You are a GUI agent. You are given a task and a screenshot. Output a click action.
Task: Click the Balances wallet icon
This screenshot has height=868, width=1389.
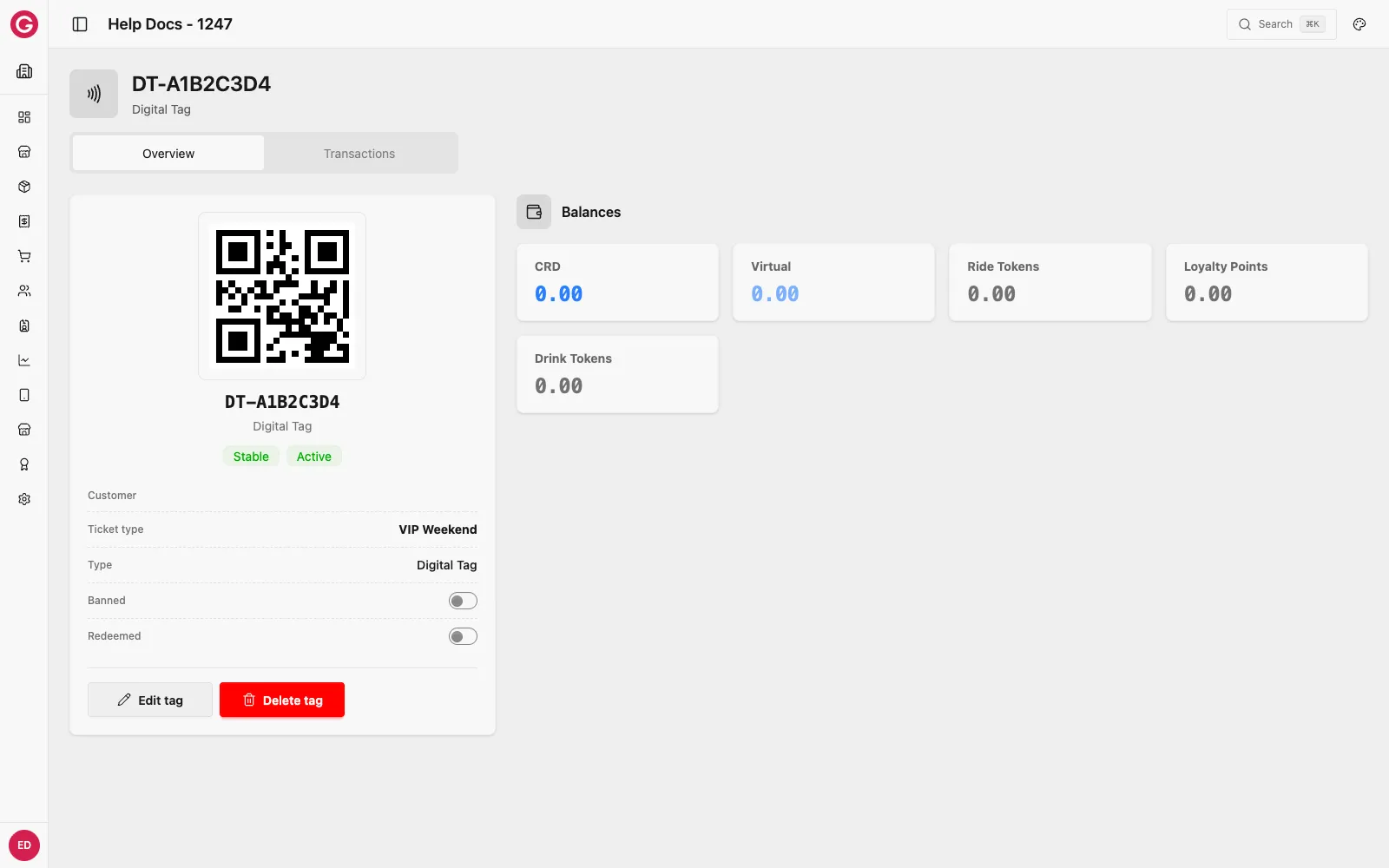[x=534, y=212]
